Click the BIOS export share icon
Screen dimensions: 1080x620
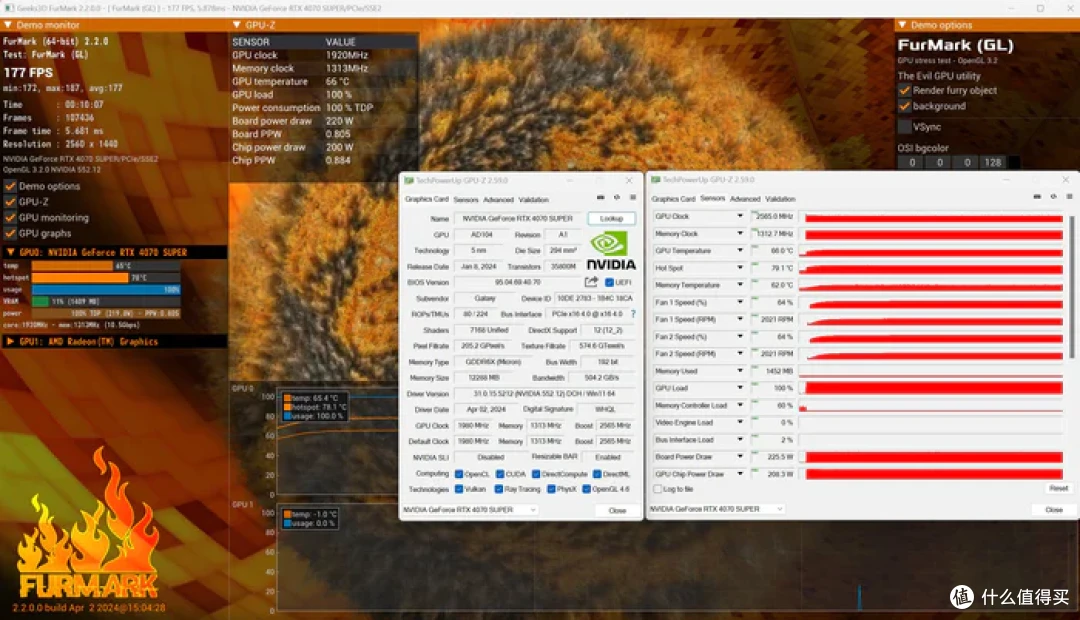coord(591,282)
